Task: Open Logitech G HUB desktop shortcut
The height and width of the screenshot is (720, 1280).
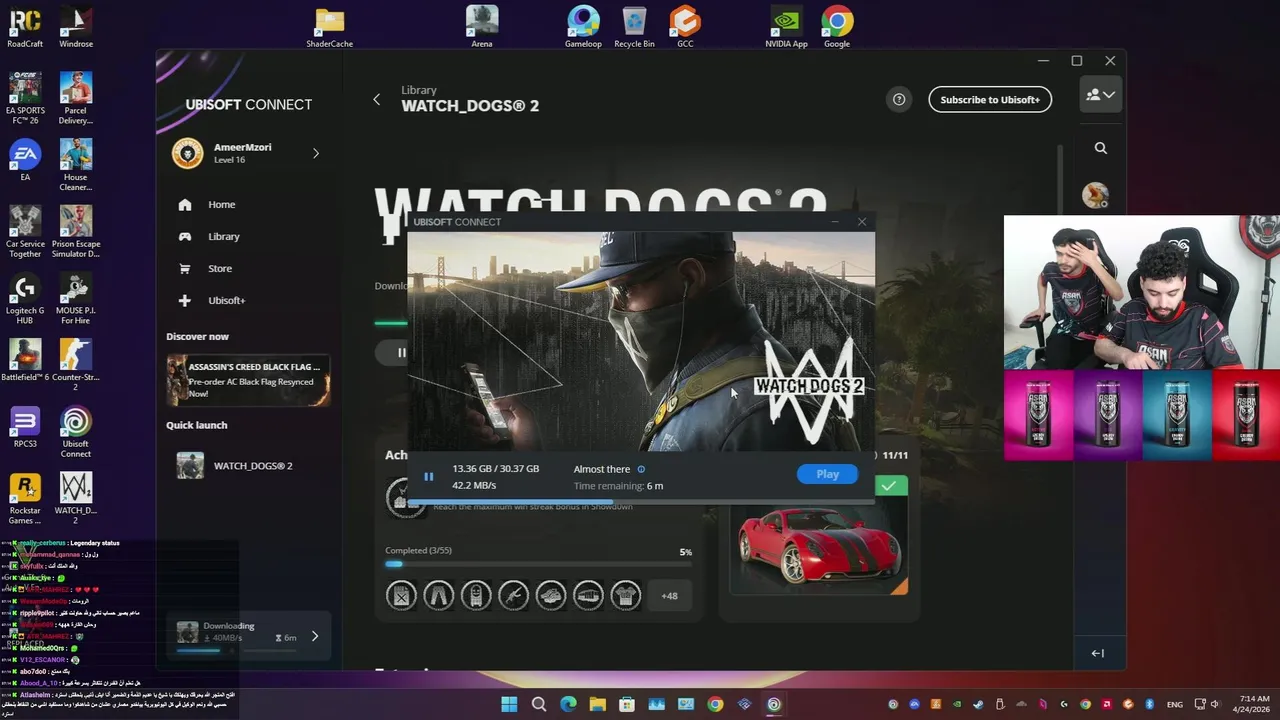Action: point(25,298)
